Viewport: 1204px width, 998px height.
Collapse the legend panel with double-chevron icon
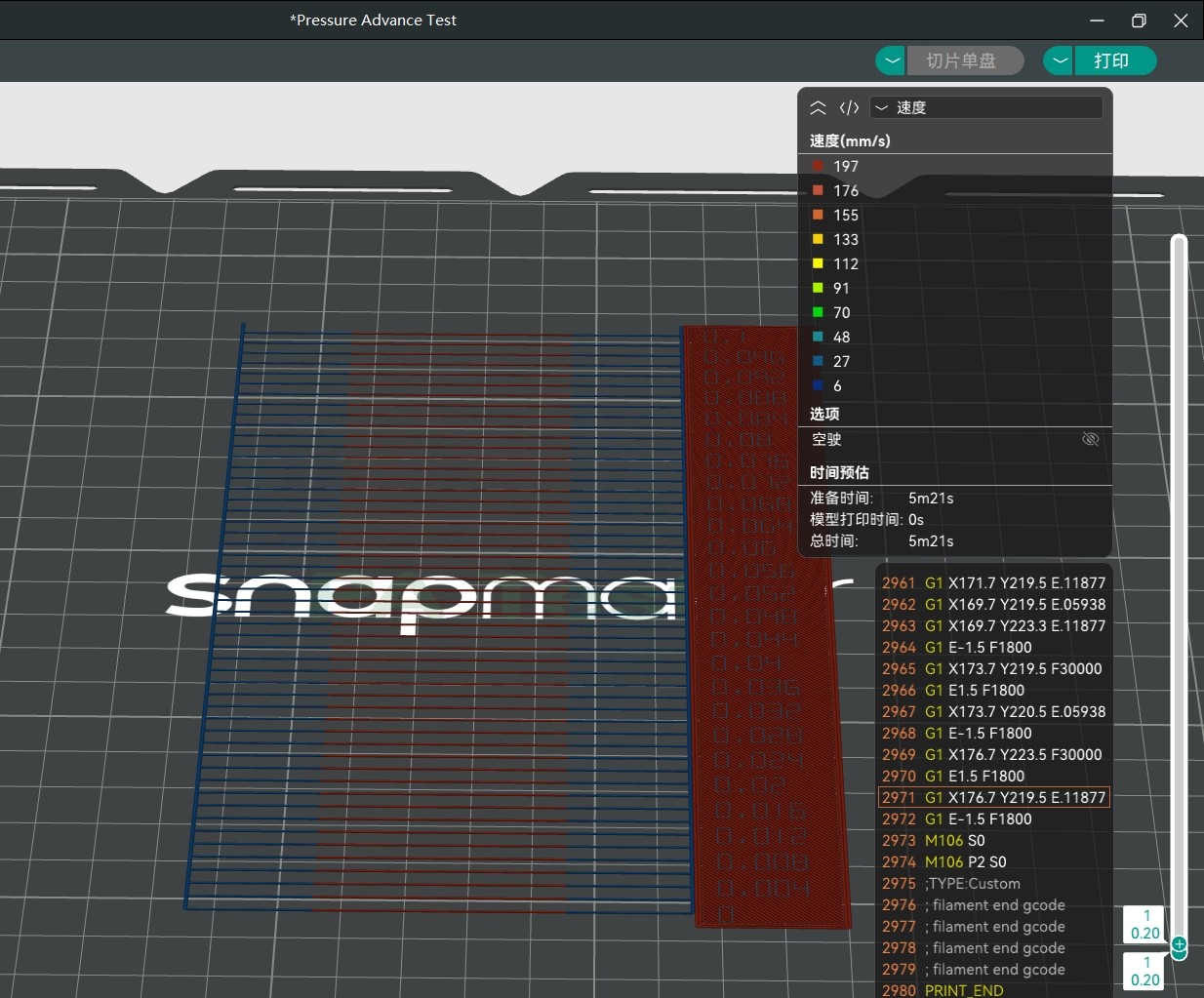pos(819,107)
